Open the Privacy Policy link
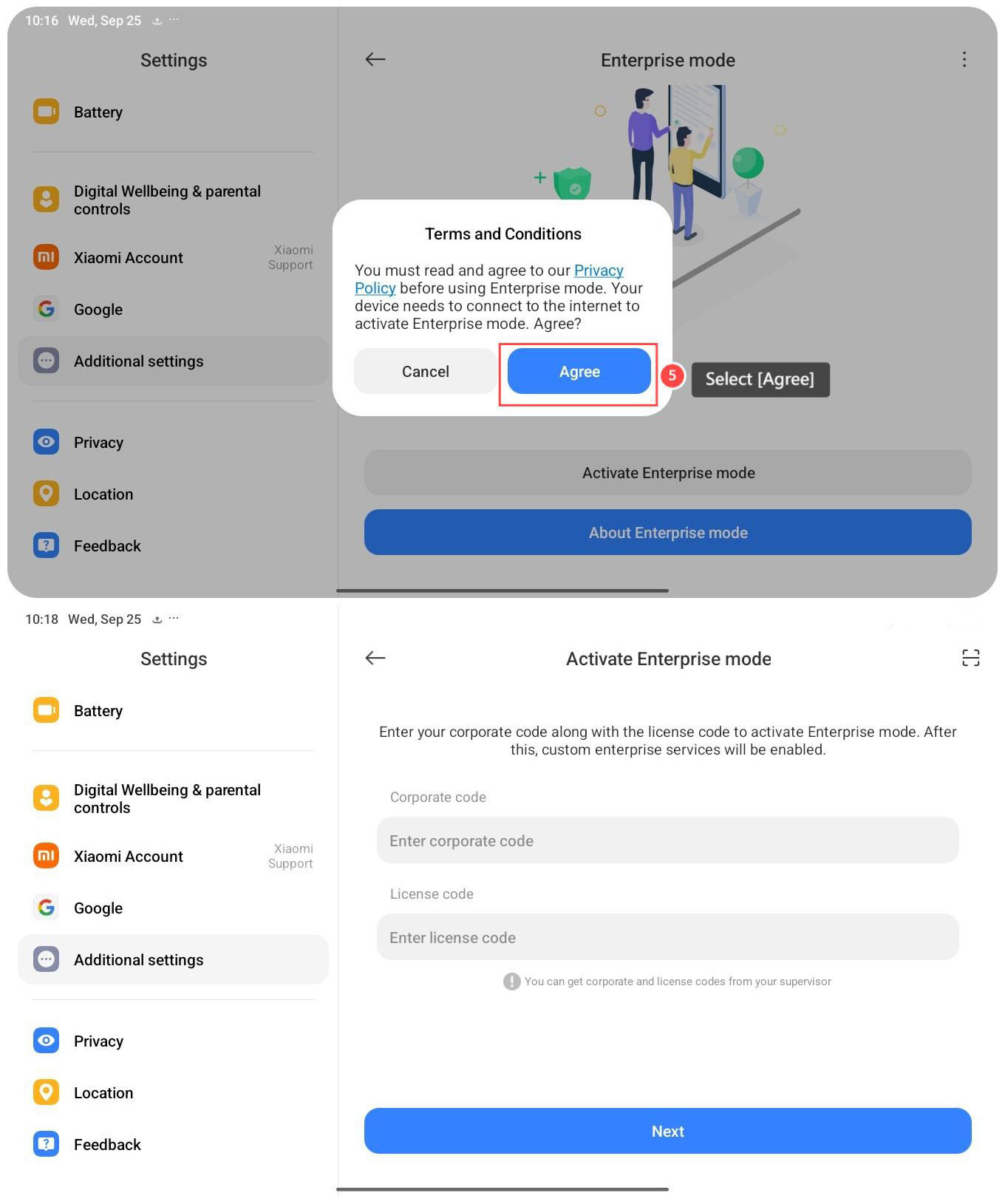 pyautogui.click(x=489, y=279)
